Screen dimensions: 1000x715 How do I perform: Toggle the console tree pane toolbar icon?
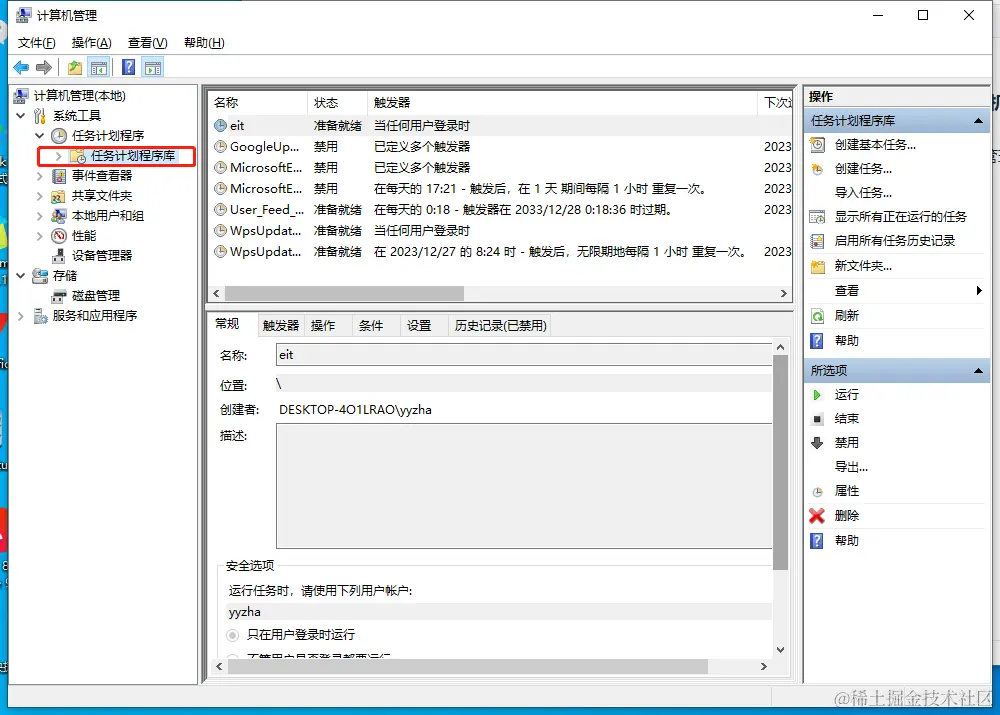tap(99, 68)
